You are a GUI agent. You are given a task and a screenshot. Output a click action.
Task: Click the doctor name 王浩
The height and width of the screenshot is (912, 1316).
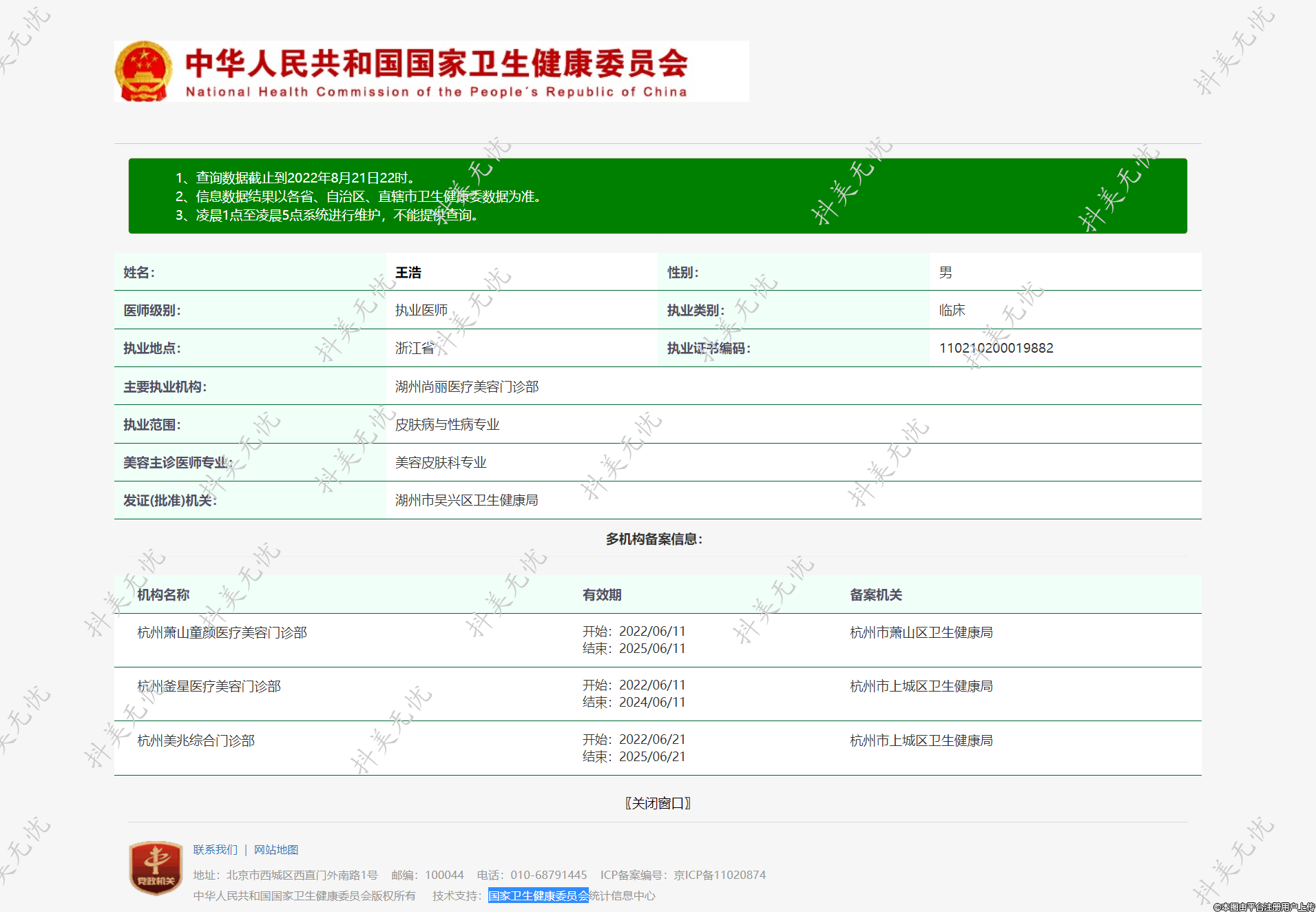coord(408,273)
